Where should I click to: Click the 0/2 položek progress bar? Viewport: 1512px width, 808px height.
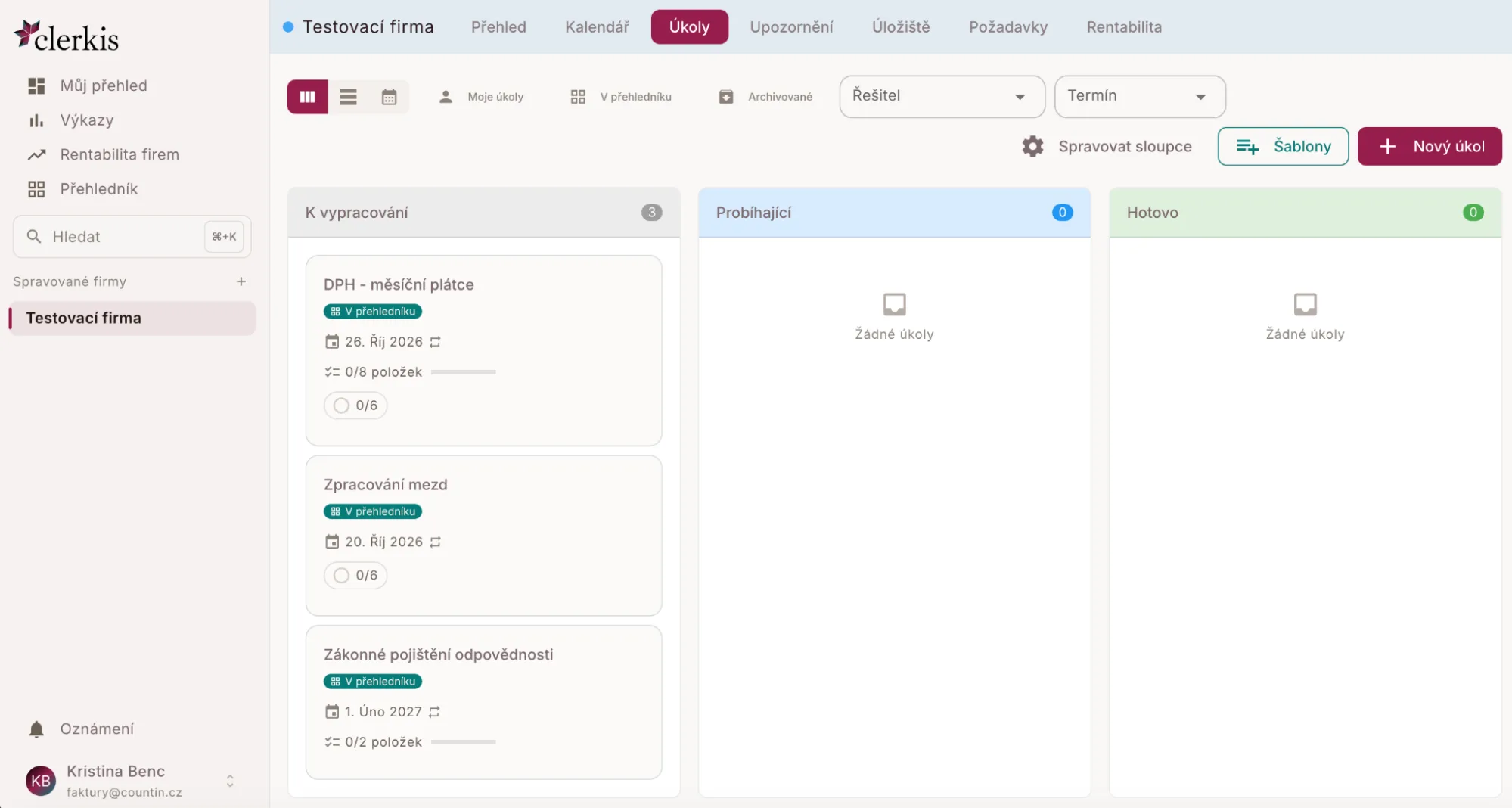click(x=463, y=742)
